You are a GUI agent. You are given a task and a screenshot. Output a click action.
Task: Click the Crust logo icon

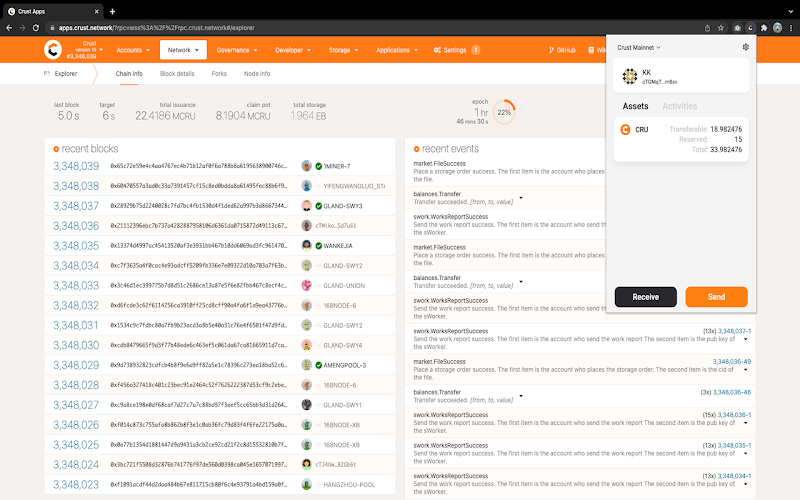[x=53, y=49]
